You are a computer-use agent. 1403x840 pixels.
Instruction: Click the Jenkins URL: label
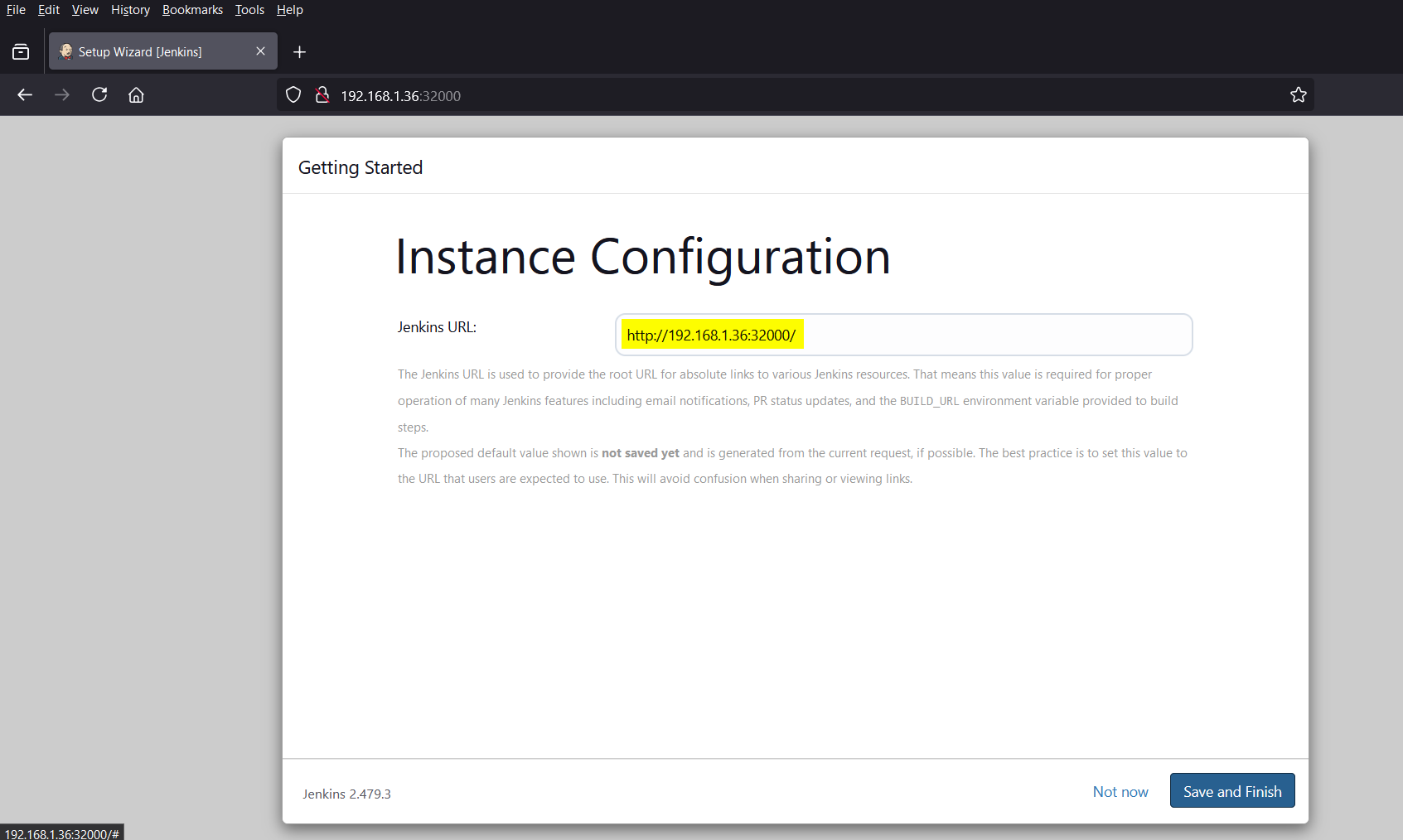[437, 327]
